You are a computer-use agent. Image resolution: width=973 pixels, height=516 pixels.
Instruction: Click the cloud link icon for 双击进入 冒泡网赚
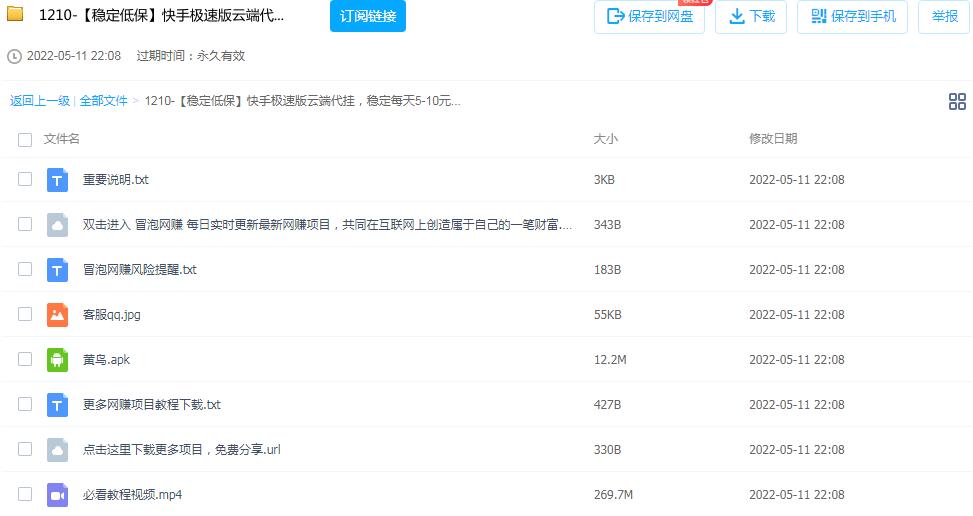pos(58,225)
